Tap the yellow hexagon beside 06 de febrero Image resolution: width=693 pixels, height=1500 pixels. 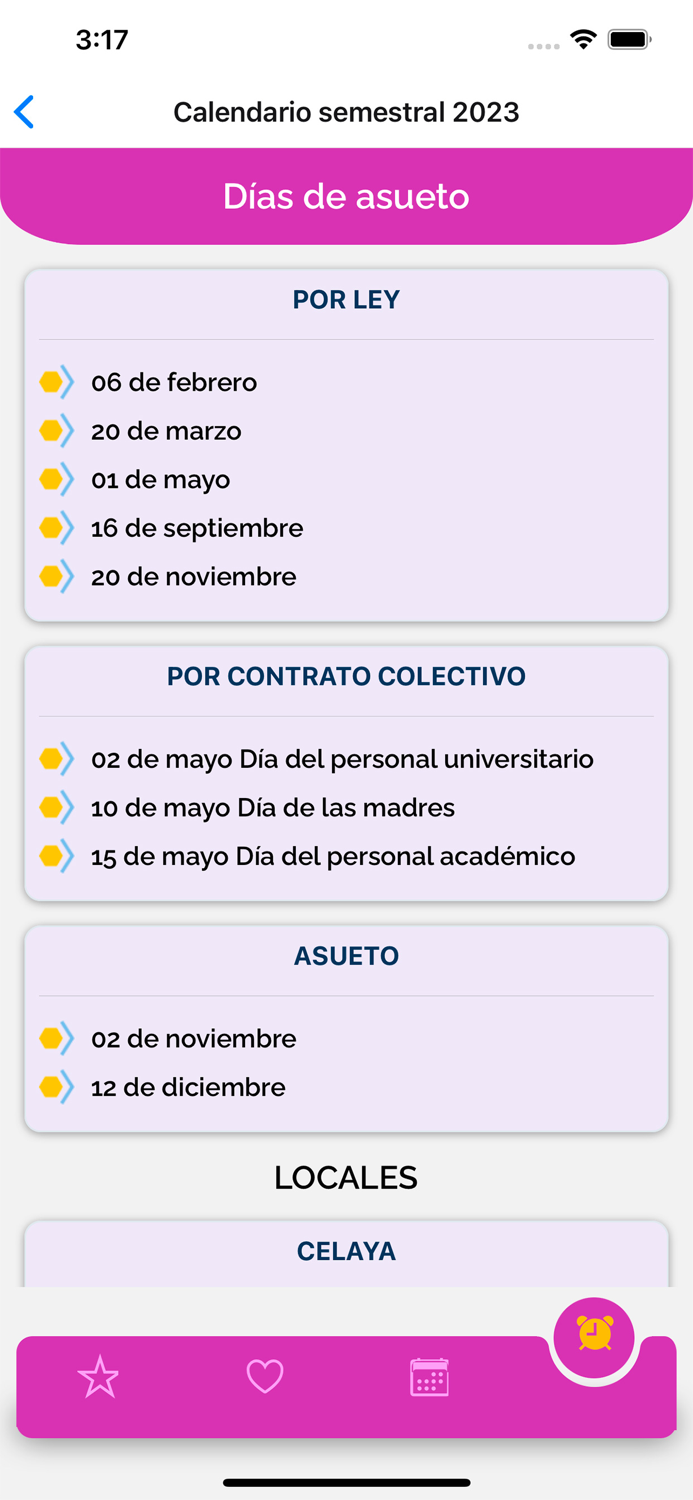pyautogui.click(x=53, y=382)
